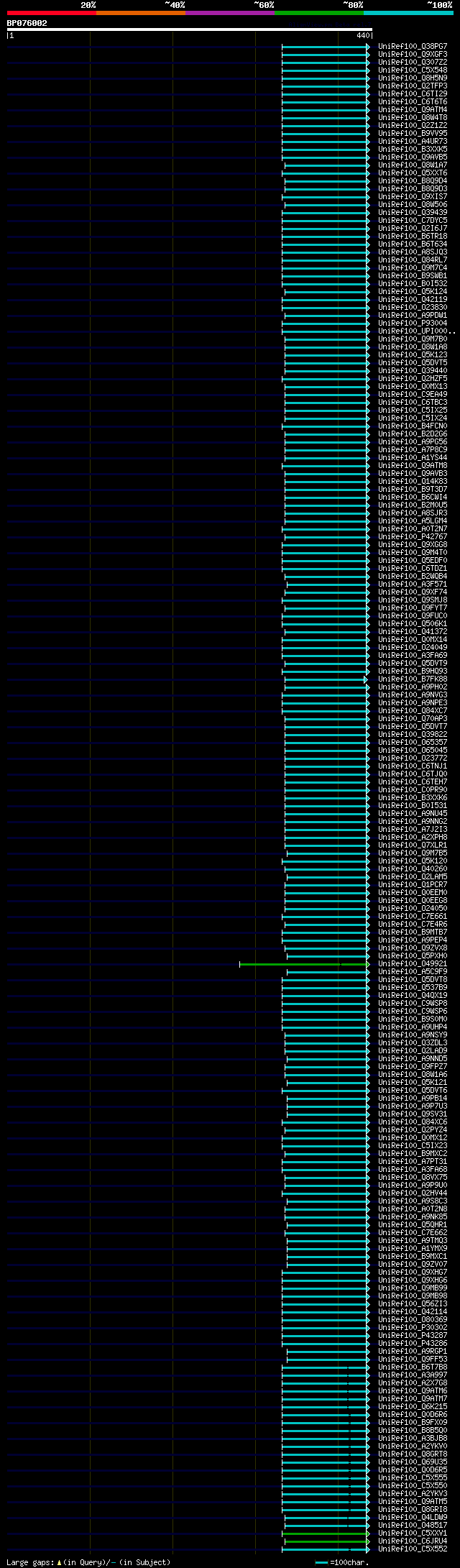Select hit label UniRef100_P43286
This screenshot has height=1568, width=460.
(x=413, y=1344)
